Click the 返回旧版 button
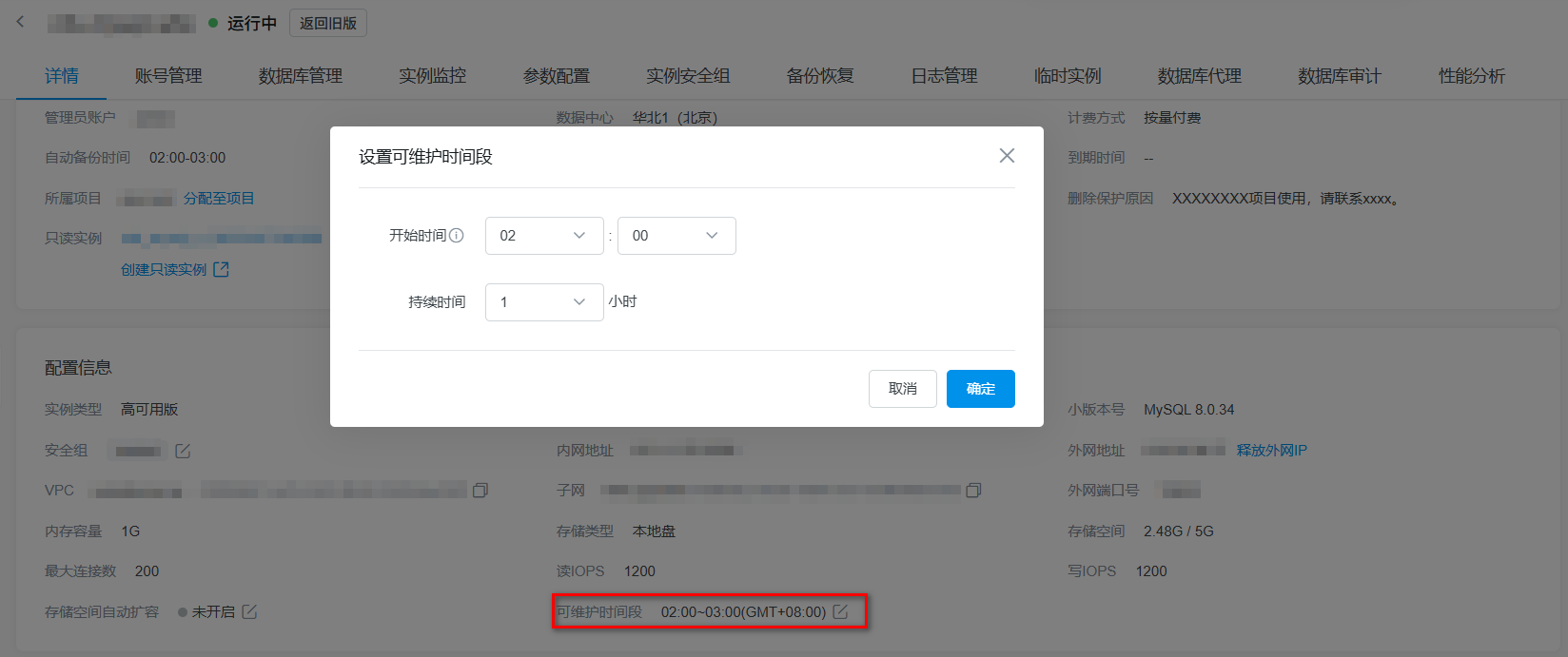This screenshot has width=1568, height=657. [328, 23]
